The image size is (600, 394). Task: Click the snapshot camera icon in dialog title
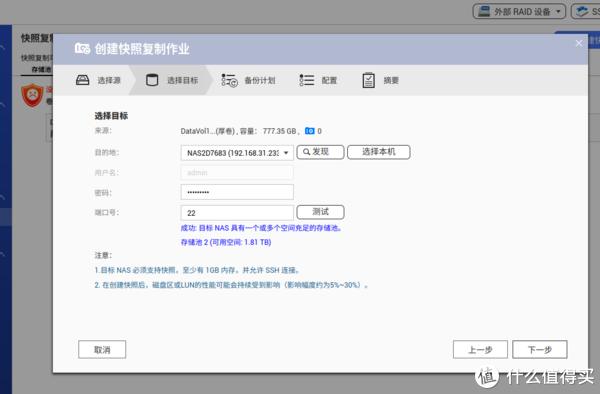click(x=82, y=49)
